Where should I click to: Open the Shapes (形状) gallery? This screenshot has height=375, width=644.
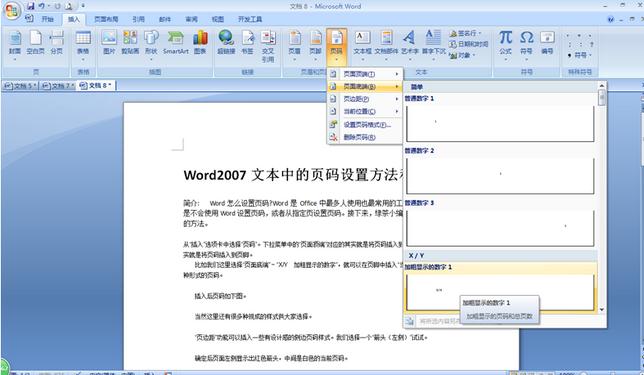(151, 45)
